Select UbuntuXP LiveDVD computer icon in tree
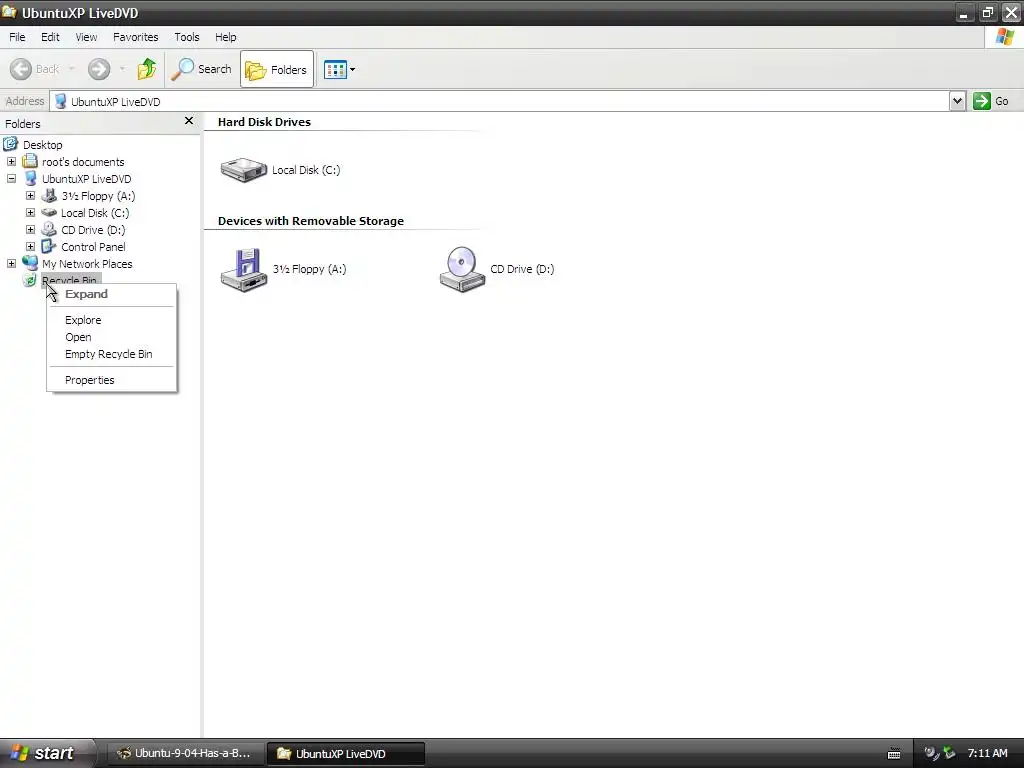Viewport: 1024px width, 768px height. [30, 178]
